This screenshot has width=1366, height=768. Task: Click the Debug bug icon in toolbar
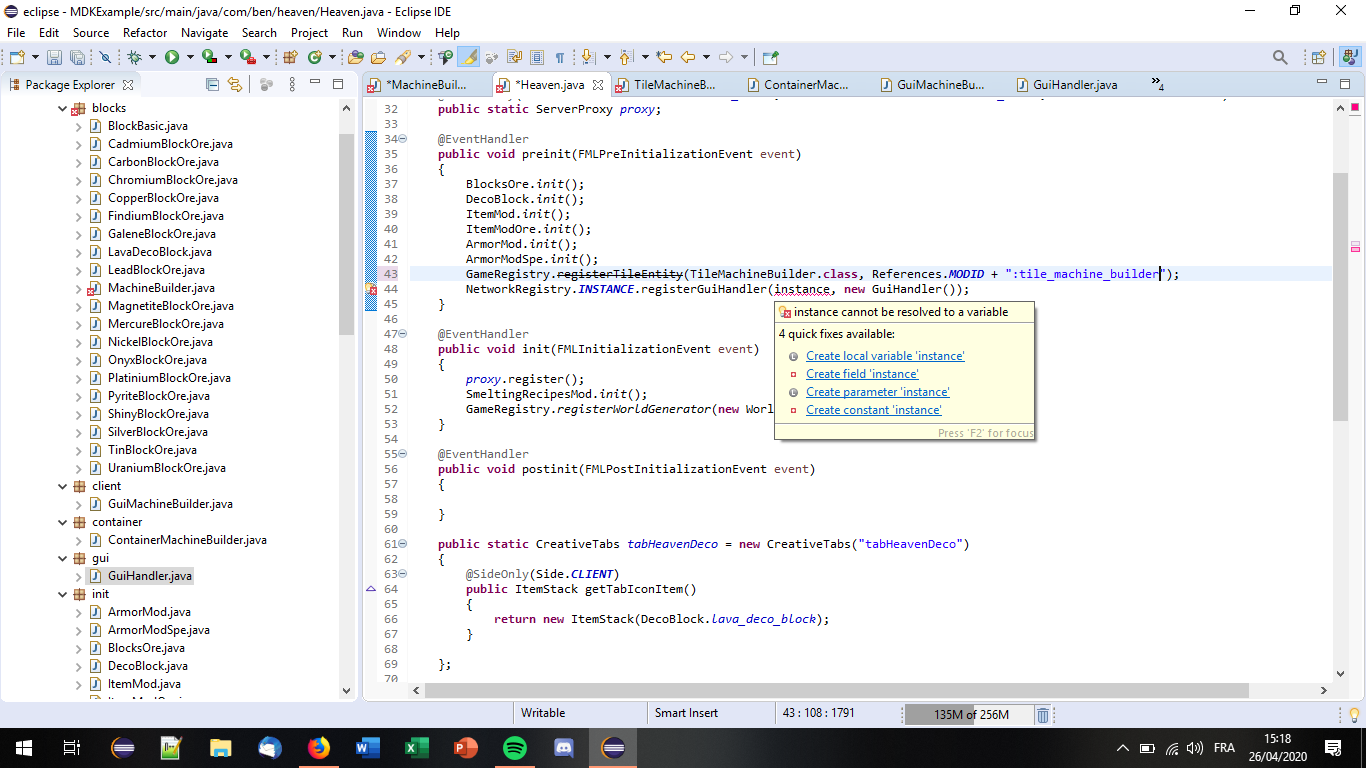134,58
